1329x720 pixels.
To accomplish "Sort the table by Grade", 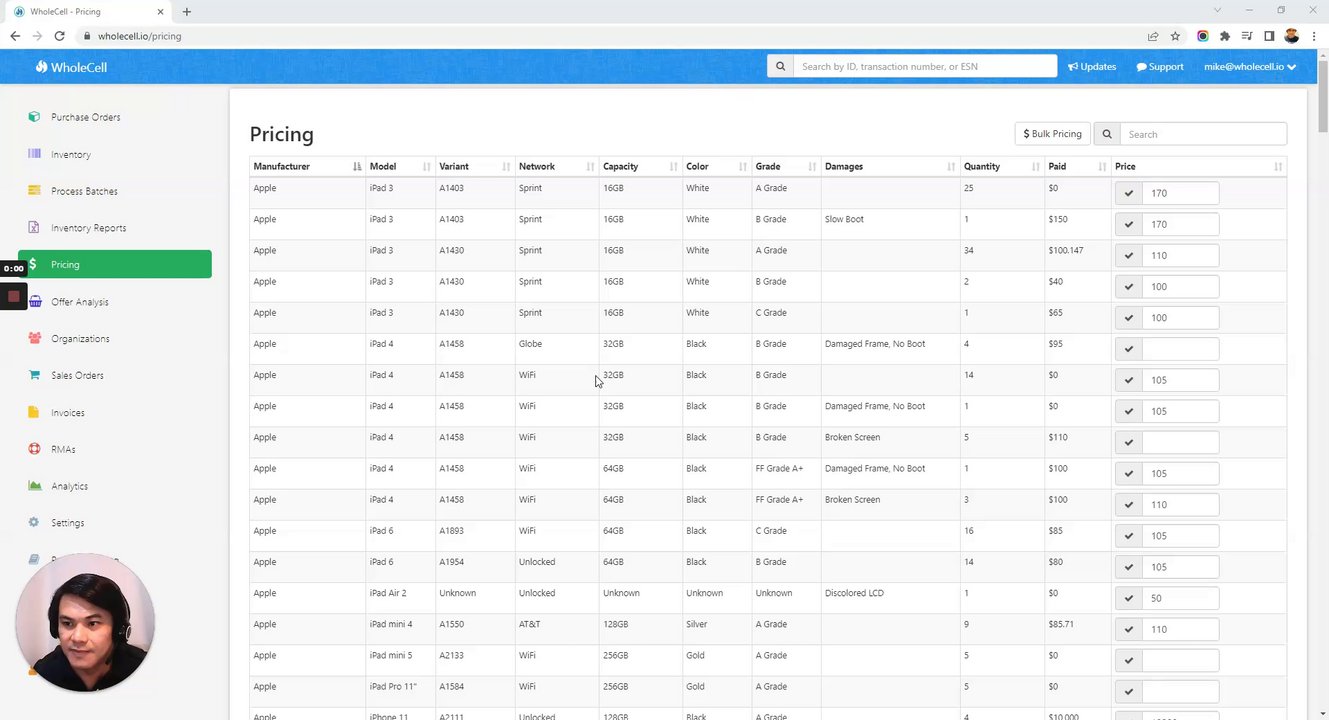I will click(x=786, y=166).
